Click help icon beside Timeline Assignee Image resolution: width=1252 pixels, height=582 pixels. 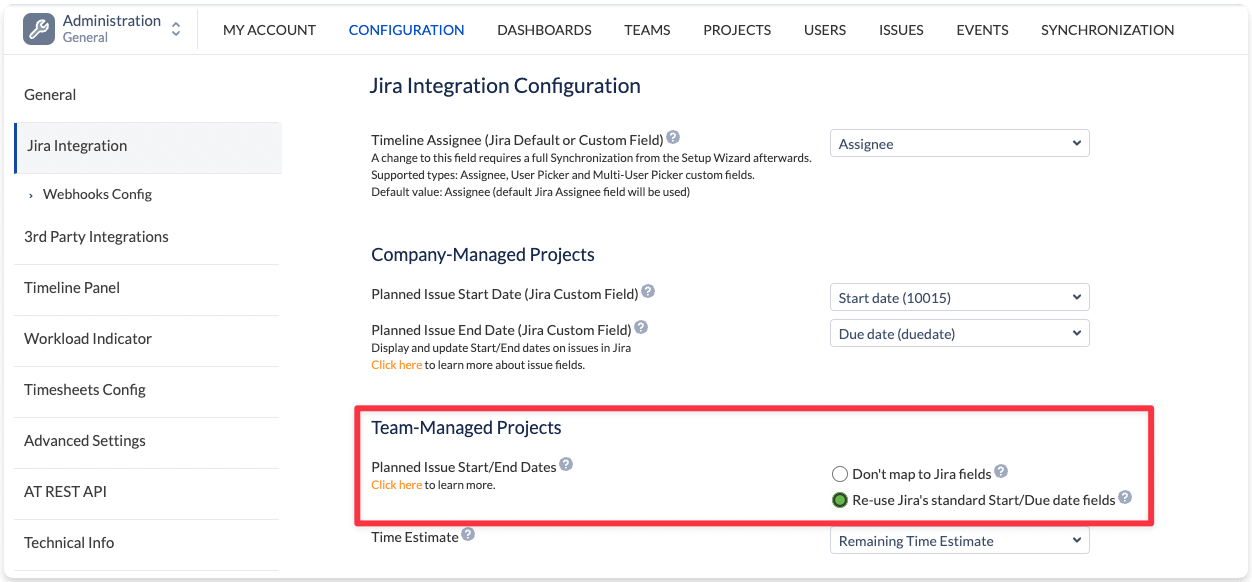[673, 138]
